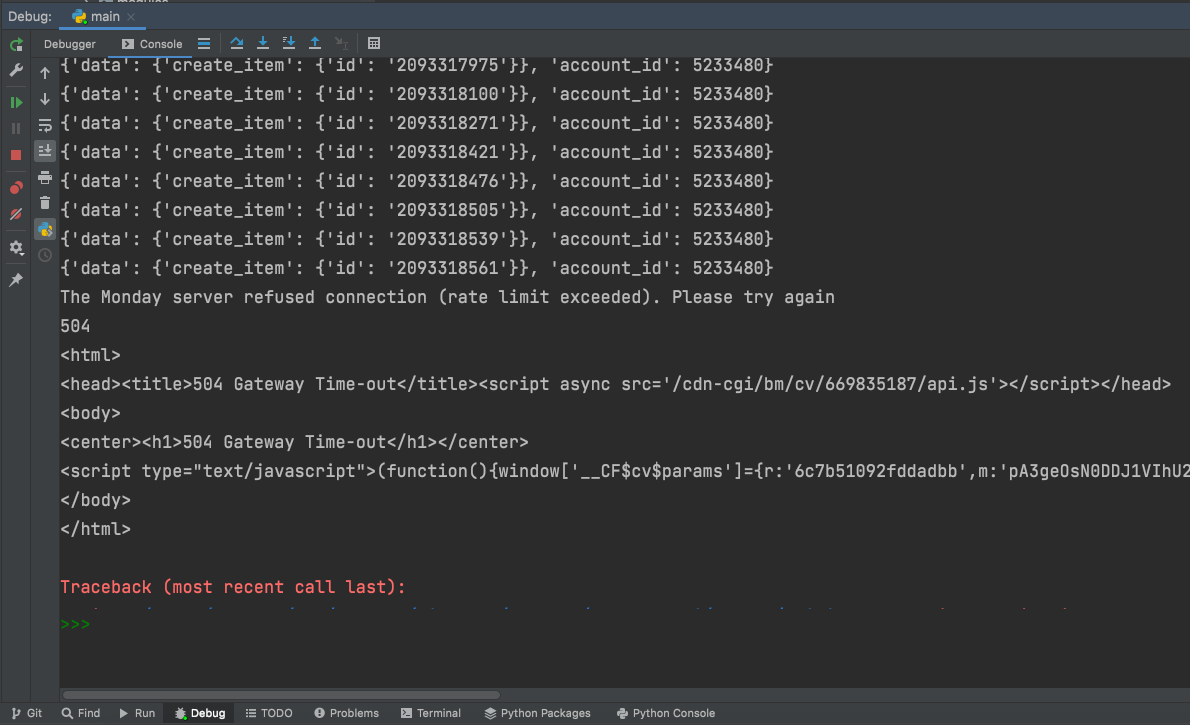Click the green >>> console input prompt
The image size is (1190, 725).
coord(75,624)
